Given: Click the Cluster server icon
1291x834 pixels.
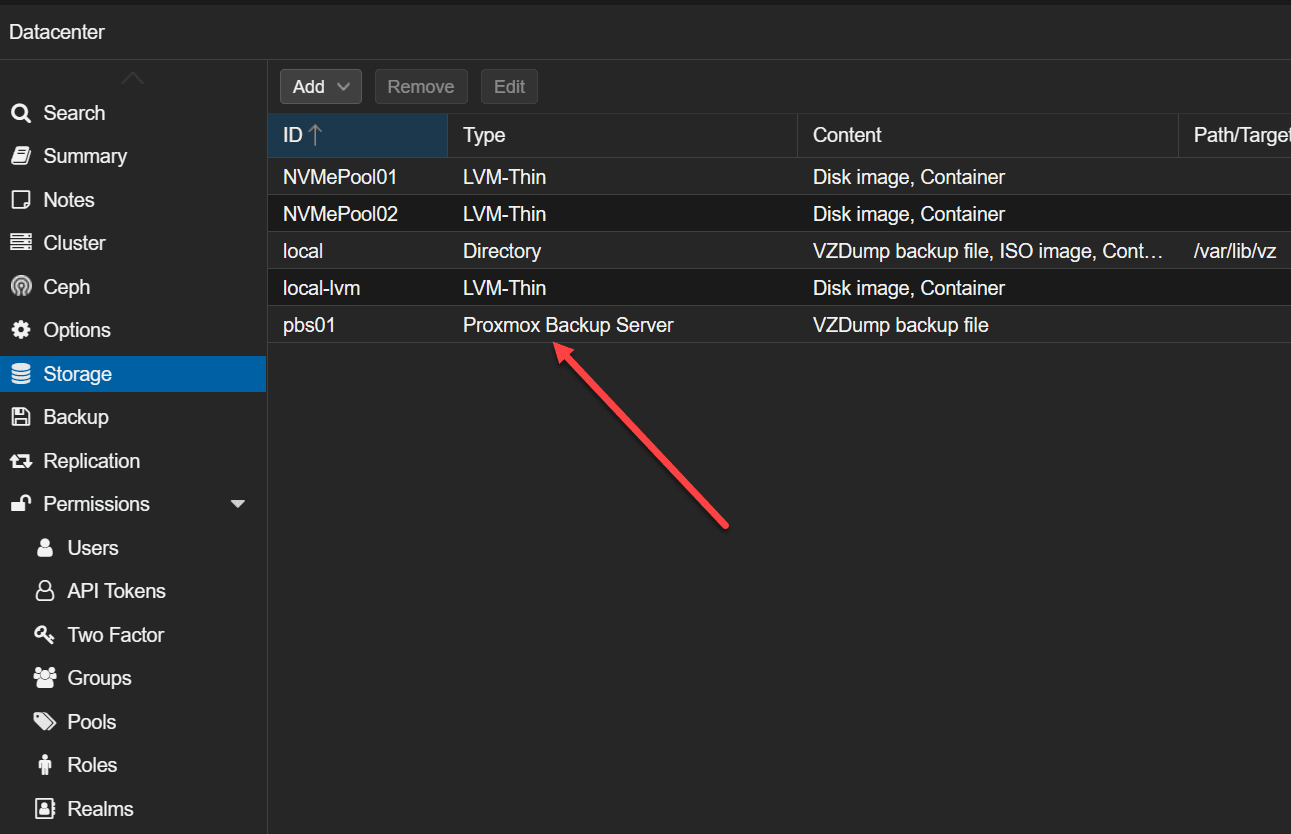Looking at the screenshot, I should [20, 243].
